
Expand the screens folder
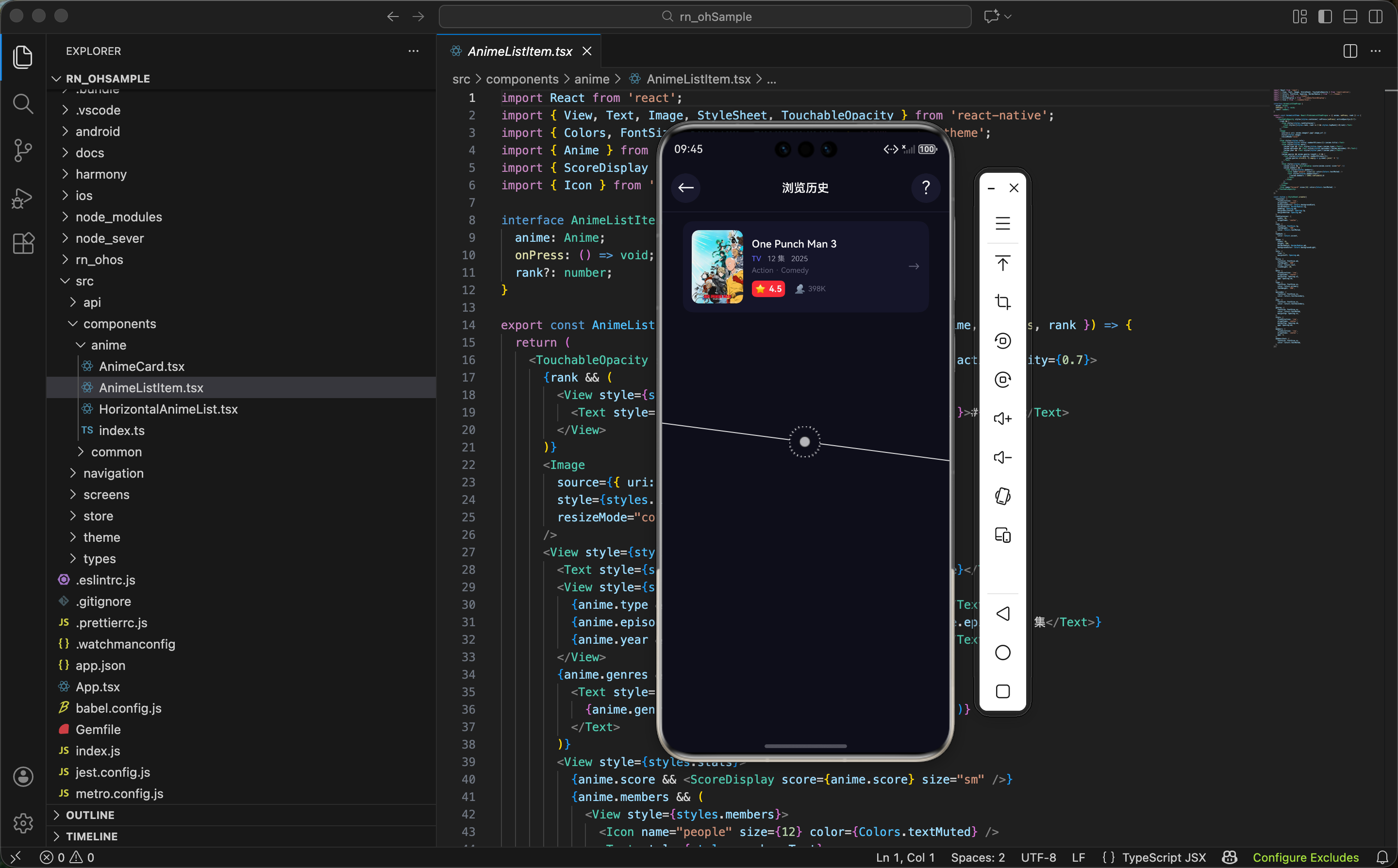(106, 494)
